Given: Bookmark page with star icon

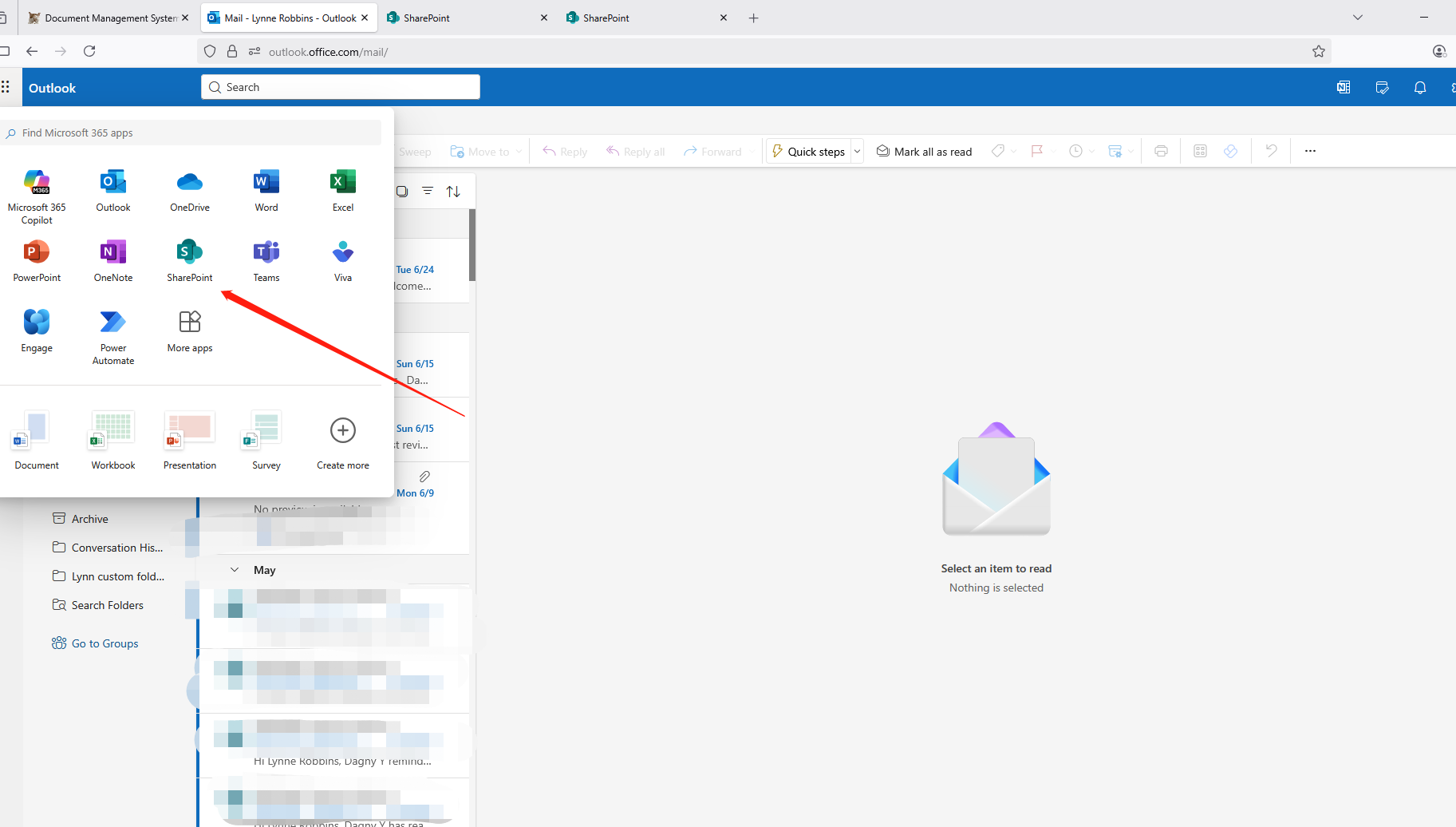Looking at the screenshot, I should [x=1319, y=52].
